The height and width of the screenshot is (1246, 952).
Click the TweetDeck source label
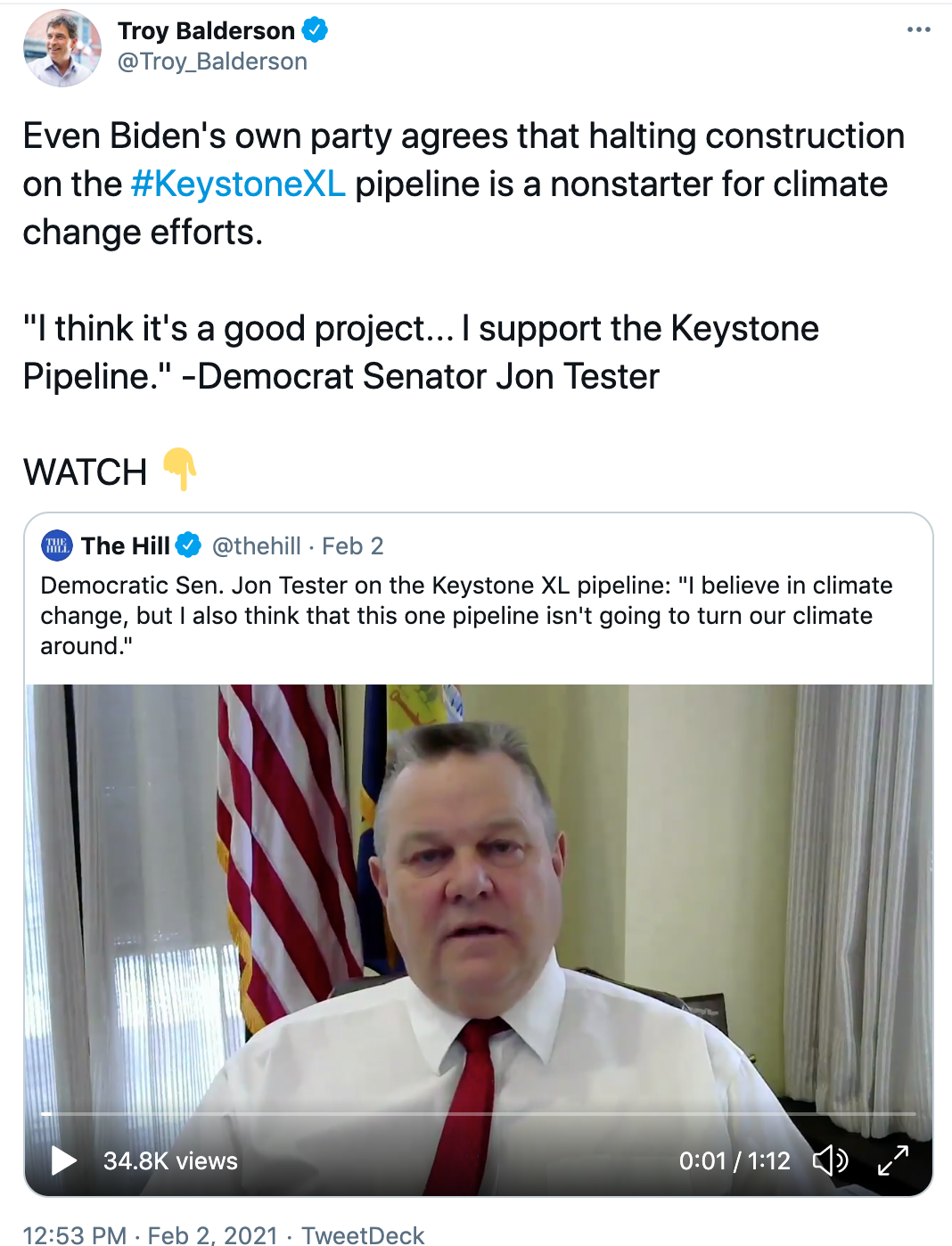coord(363,1235)
